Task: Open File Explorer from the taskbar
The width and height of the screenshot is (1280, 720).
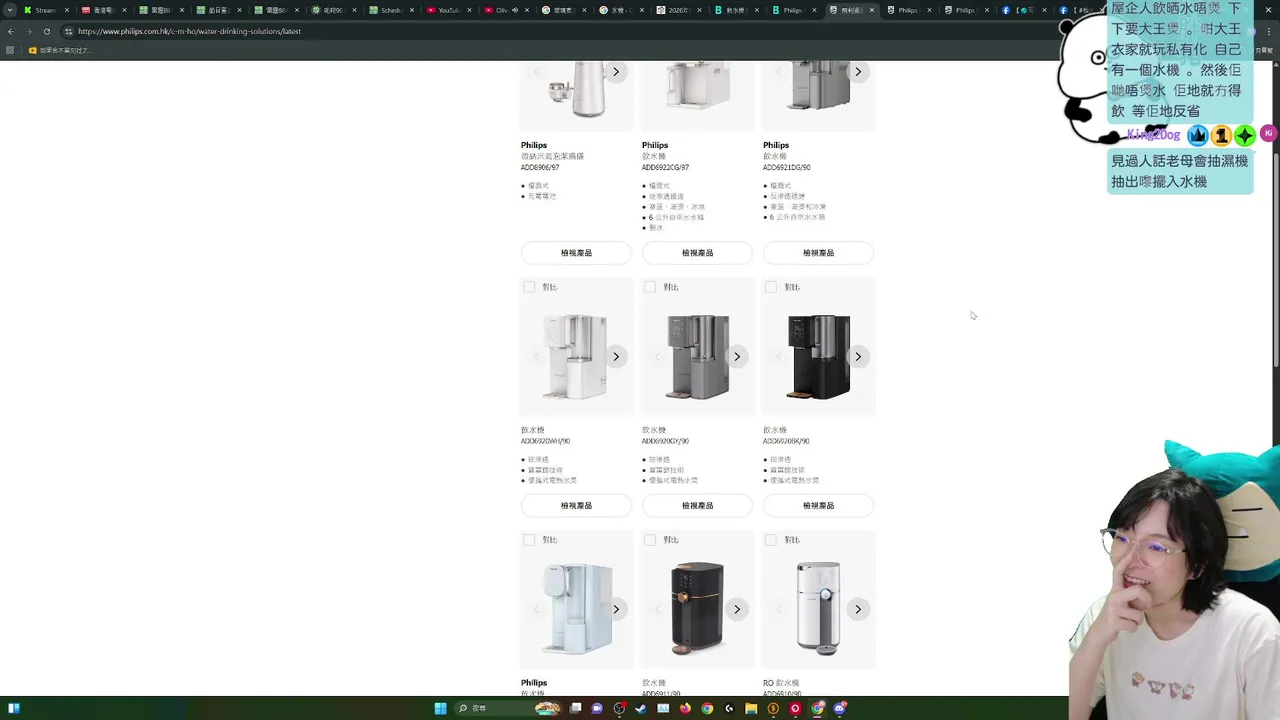Action: point(751,708)
